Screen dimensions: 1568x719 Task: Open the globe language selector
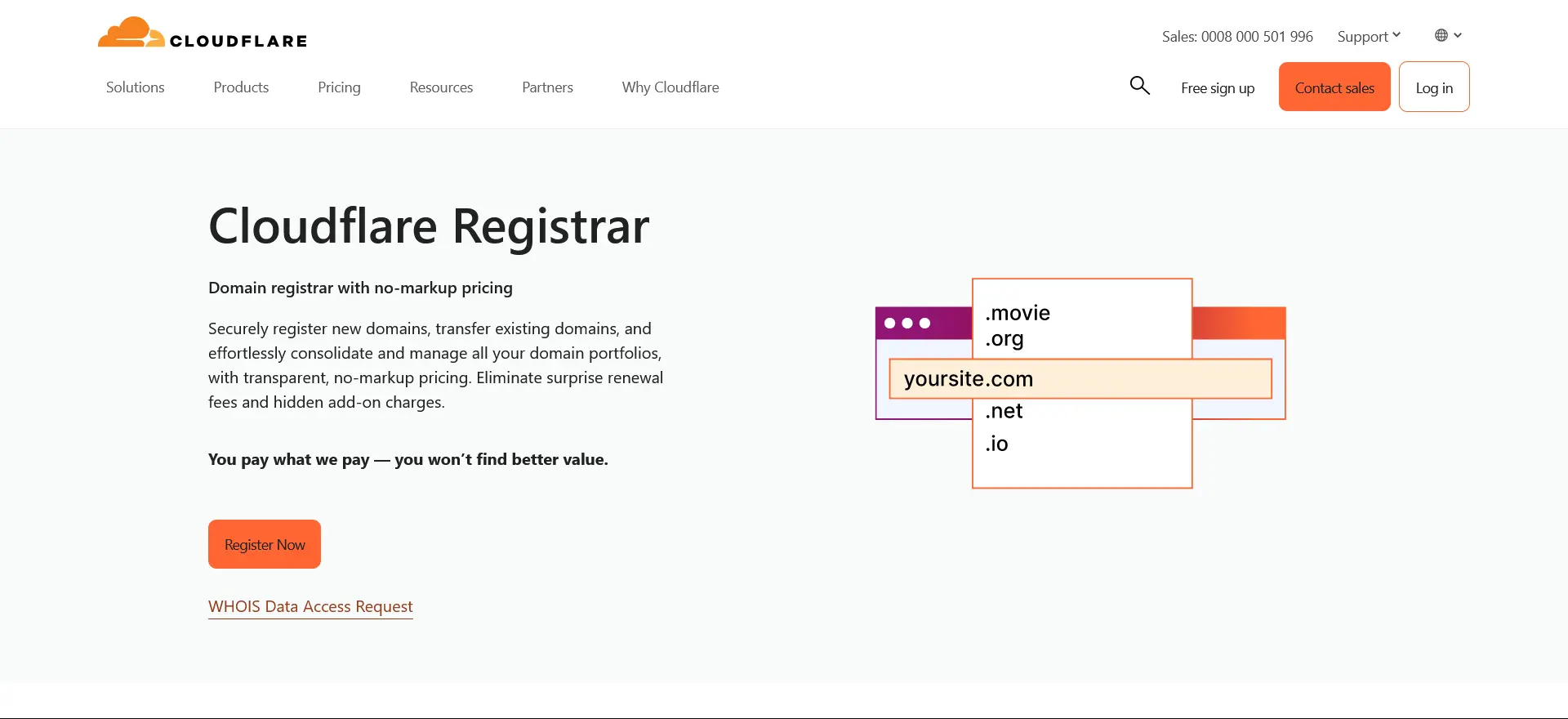tap(1448, 35)
